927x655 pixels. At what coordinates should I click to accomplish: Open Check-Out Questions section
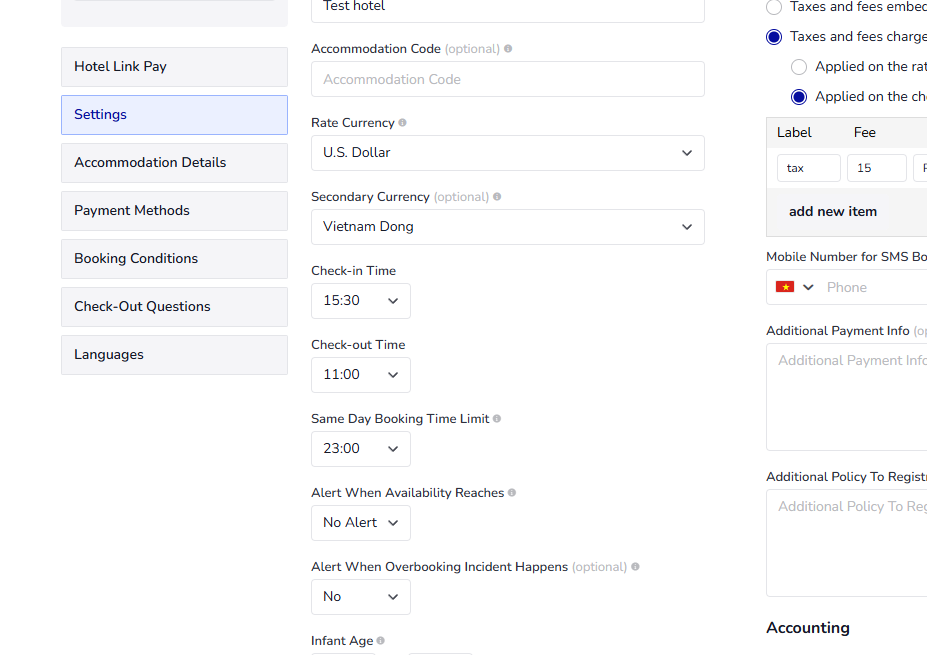(x=174, y=307)
